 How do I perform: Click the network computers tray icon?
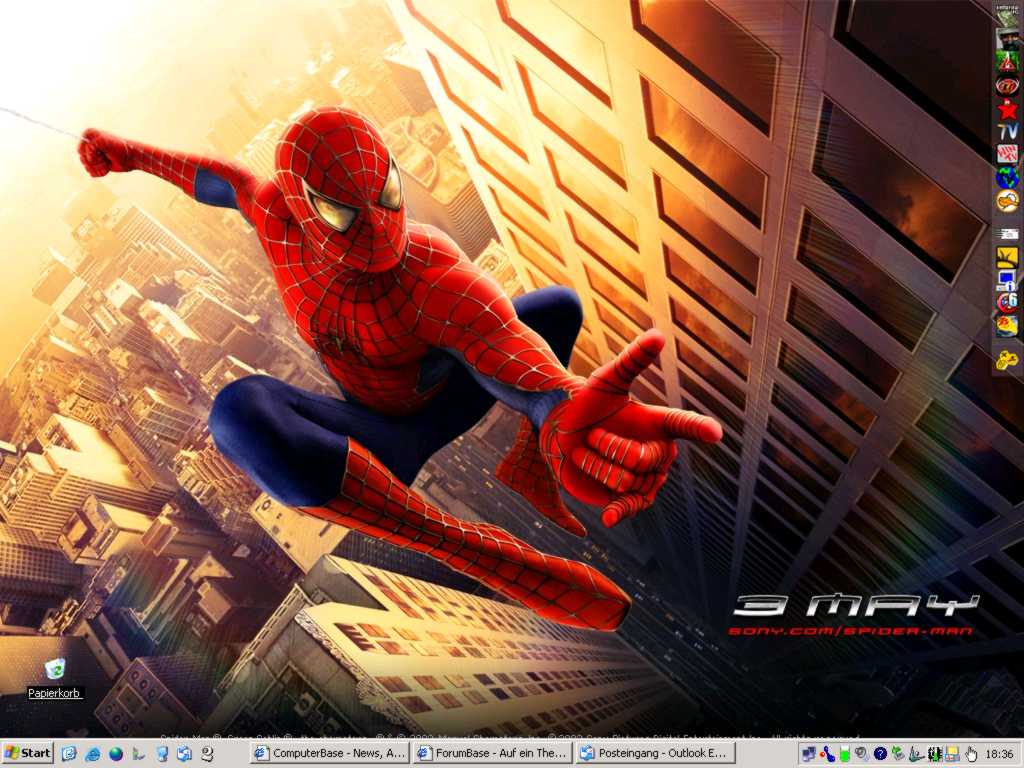pyautogui.click(x=809, y=754)
